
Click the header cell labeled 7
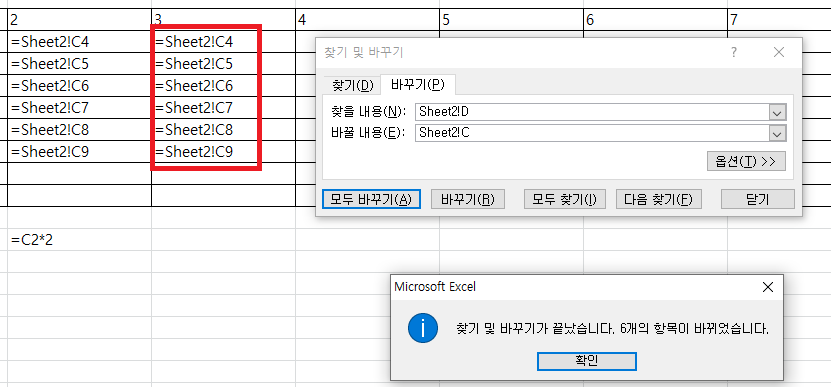coord(779,20)
